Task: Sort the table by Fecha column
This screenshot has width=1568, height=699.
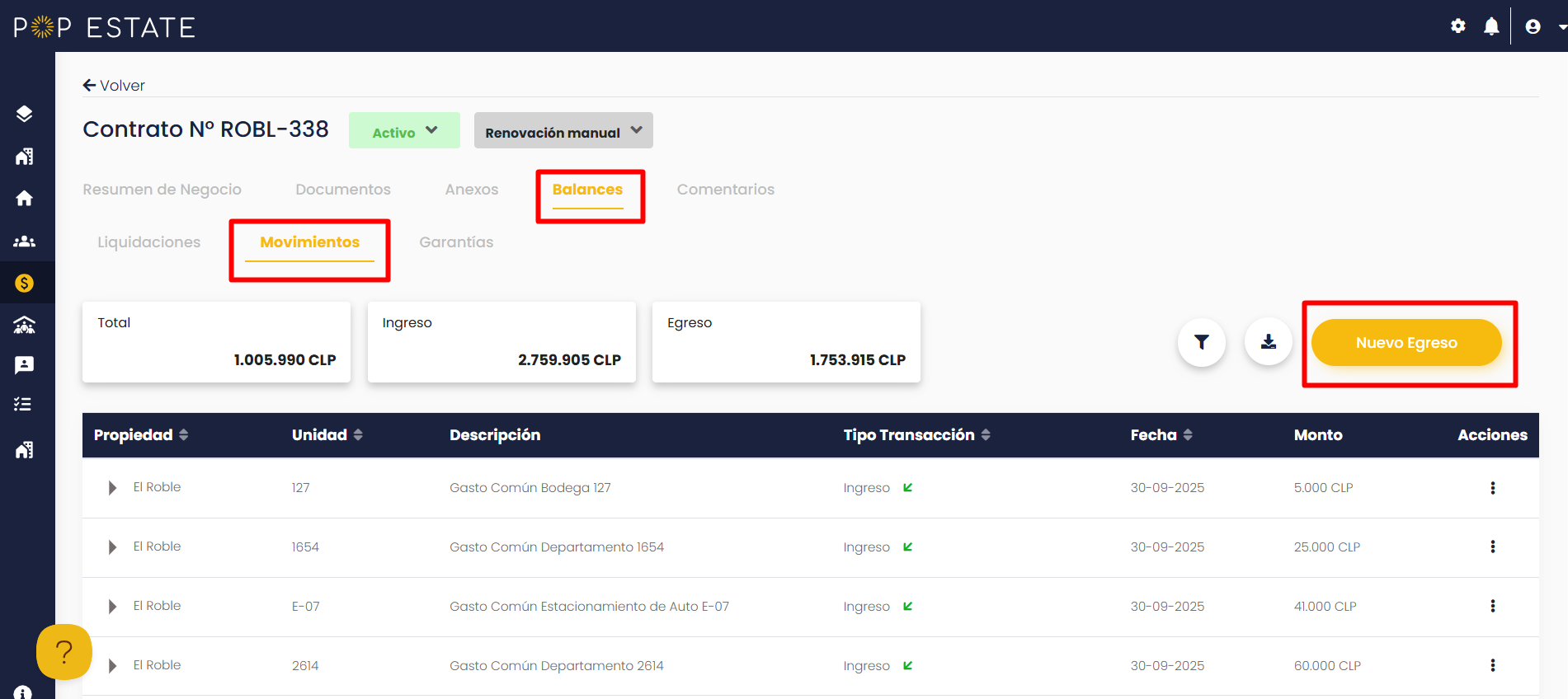Action: pos(1161,434)
